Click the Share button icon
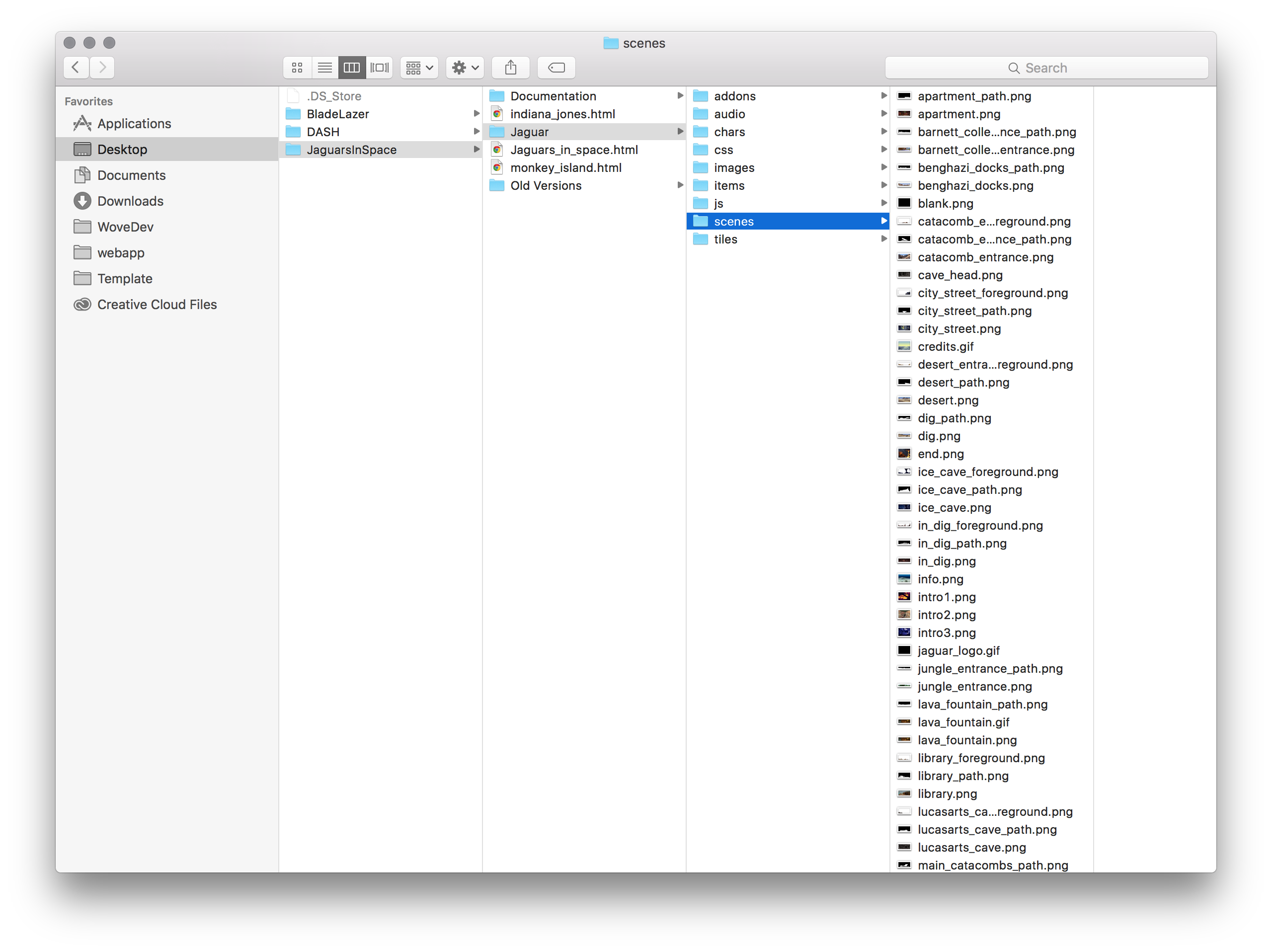 511,68
